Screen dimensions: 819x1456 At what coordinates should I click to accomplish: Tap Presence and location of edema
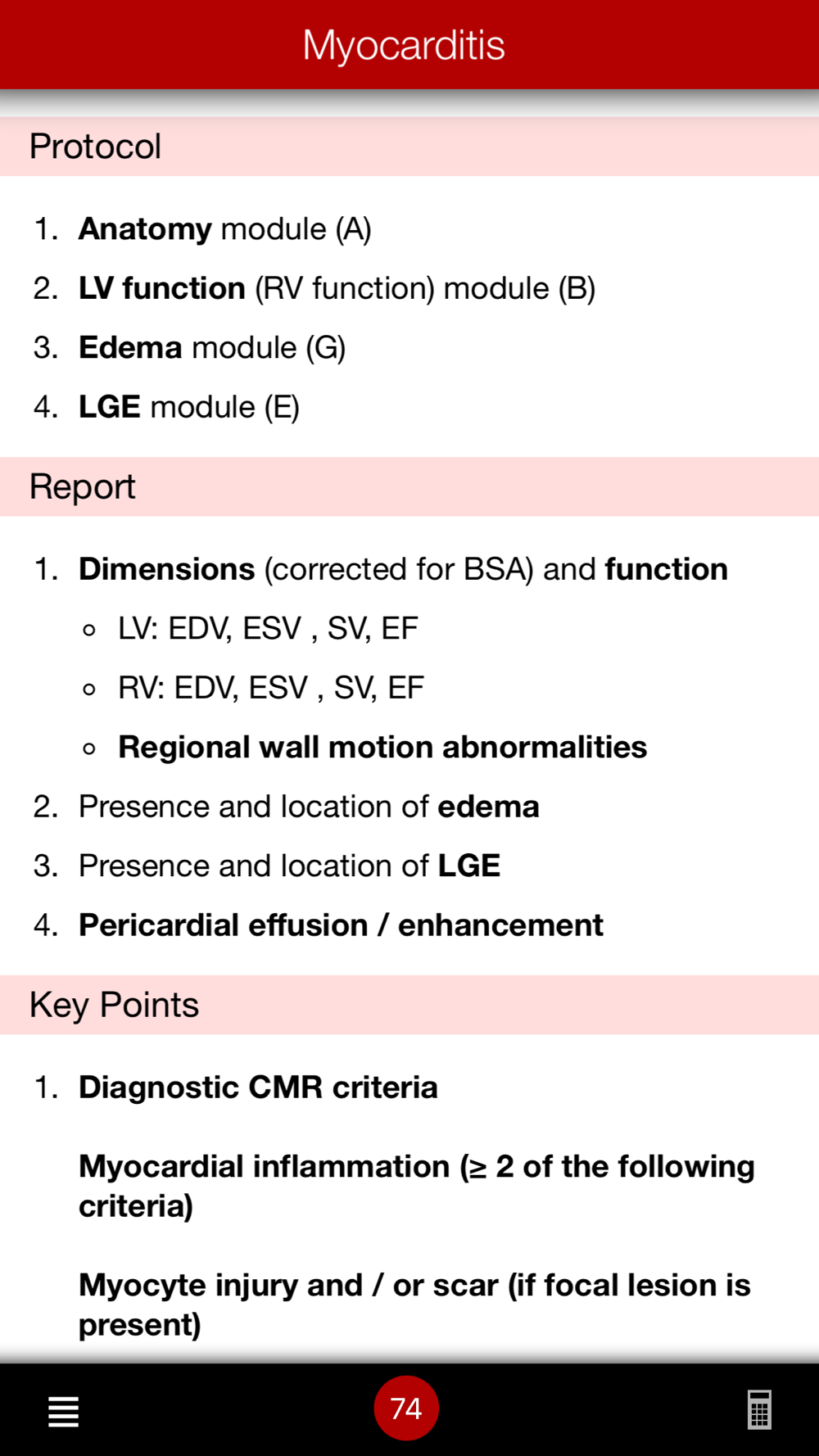309,807
